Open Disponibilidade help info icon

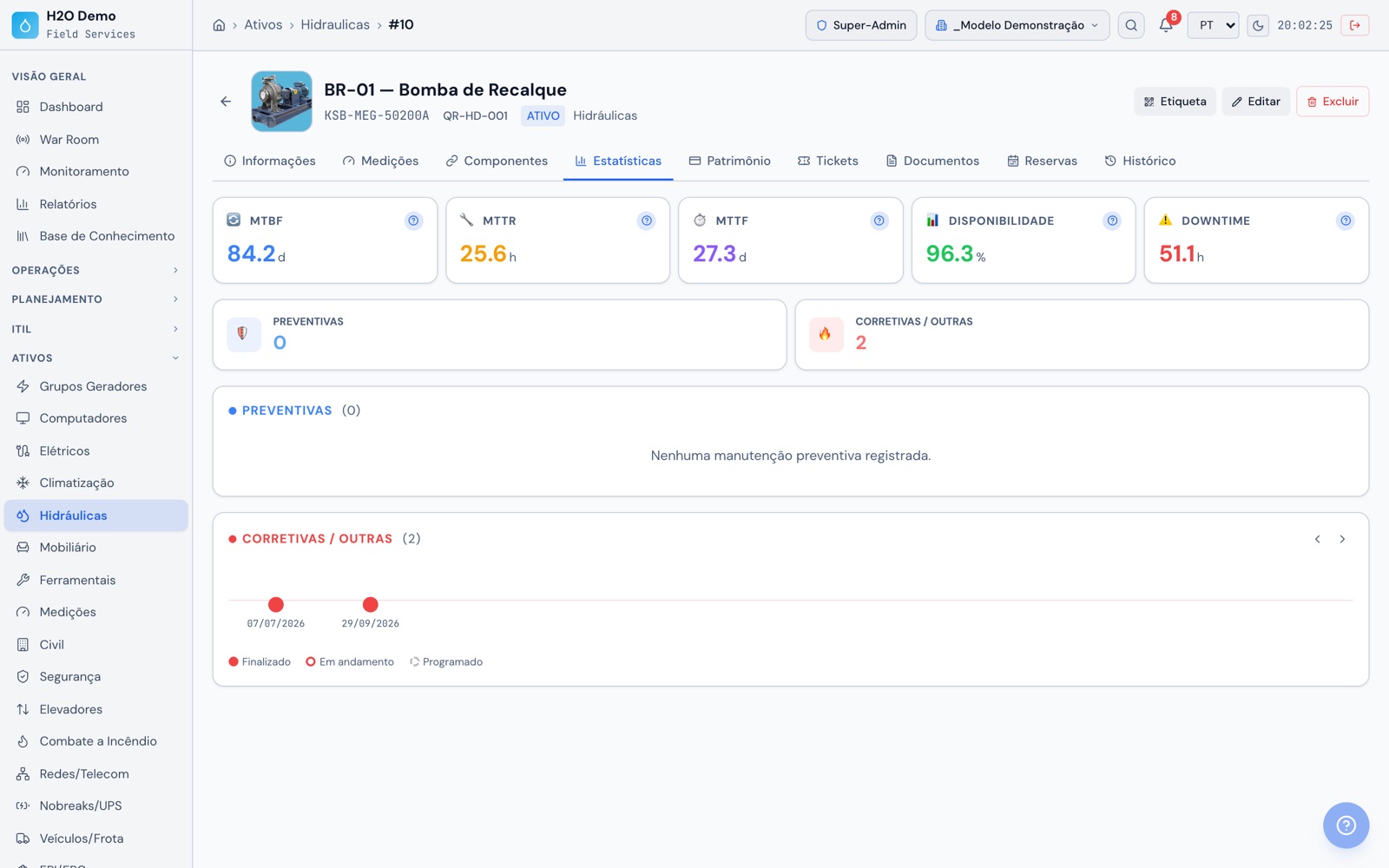point(1112,220)
